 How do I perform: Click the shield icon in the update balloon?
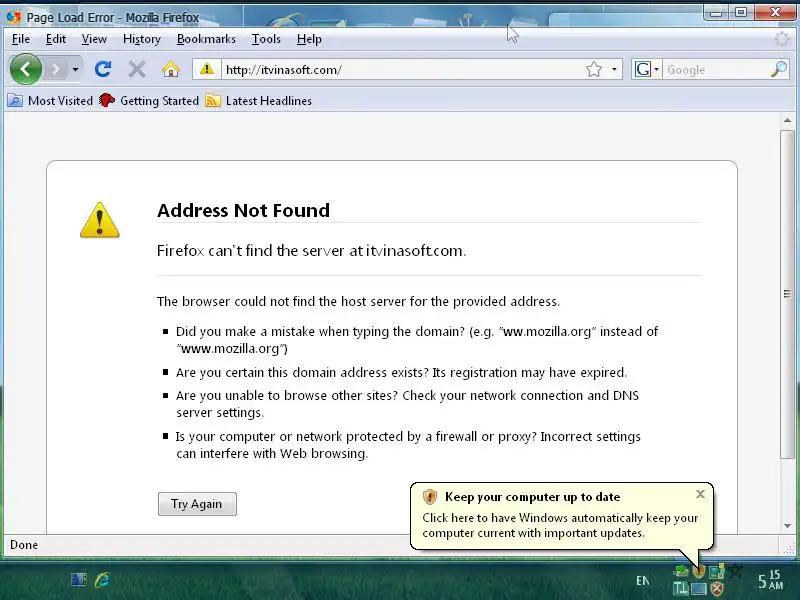(x=430, y=496)
